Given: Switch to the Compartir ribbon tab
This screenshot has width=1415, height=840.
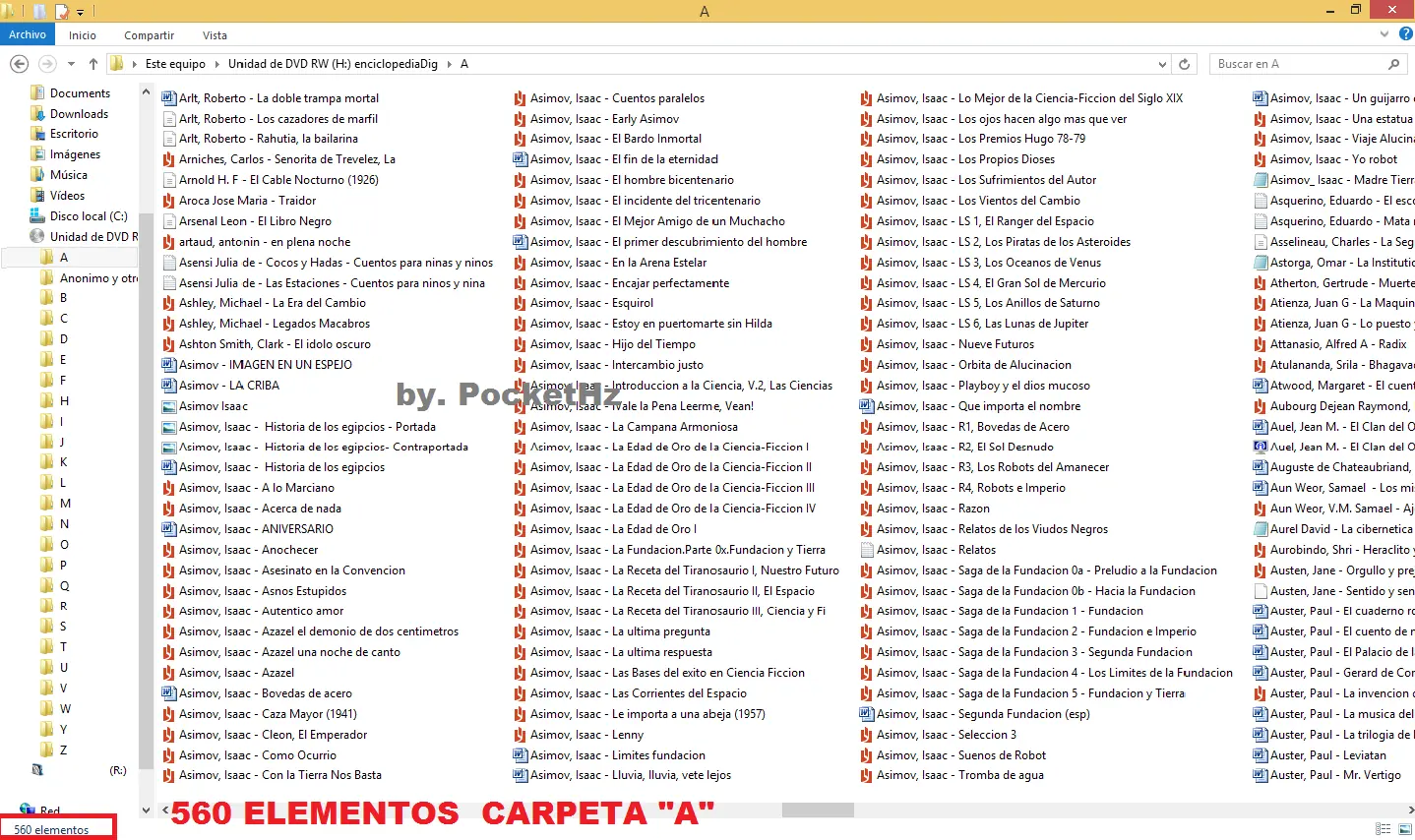Looking at the screenshot, I should pos(149,35).
